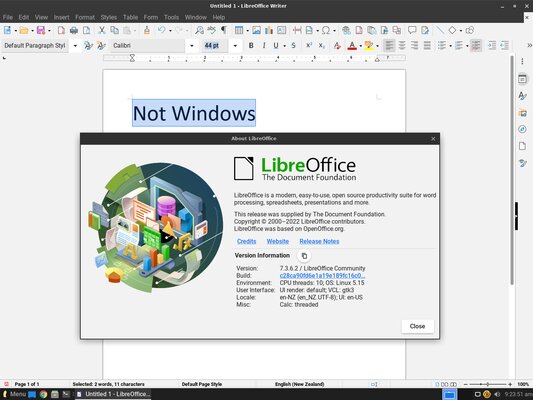Click the Copy icon in toolbar
Image resolution: width=533 pixels, height=400 pixels.
tap(115, 30)
